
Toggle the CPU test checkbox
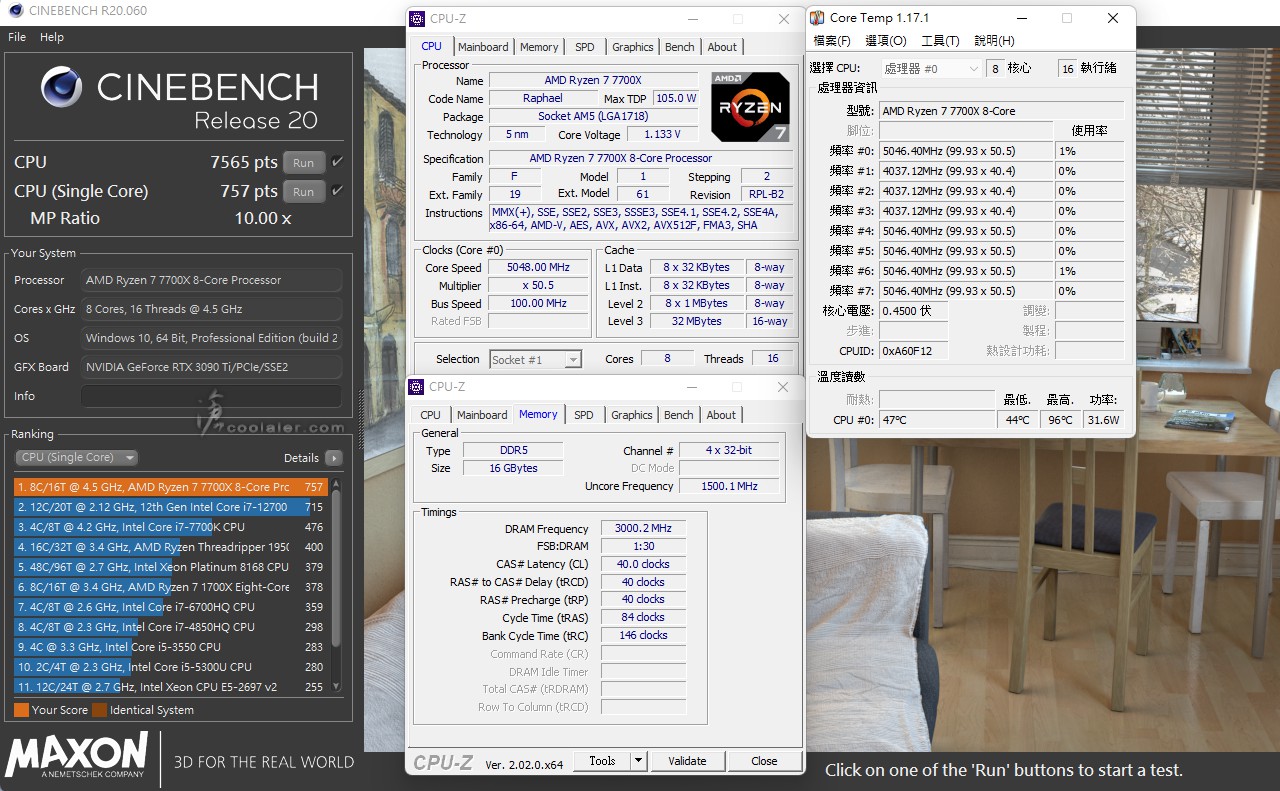click(337, 162)
